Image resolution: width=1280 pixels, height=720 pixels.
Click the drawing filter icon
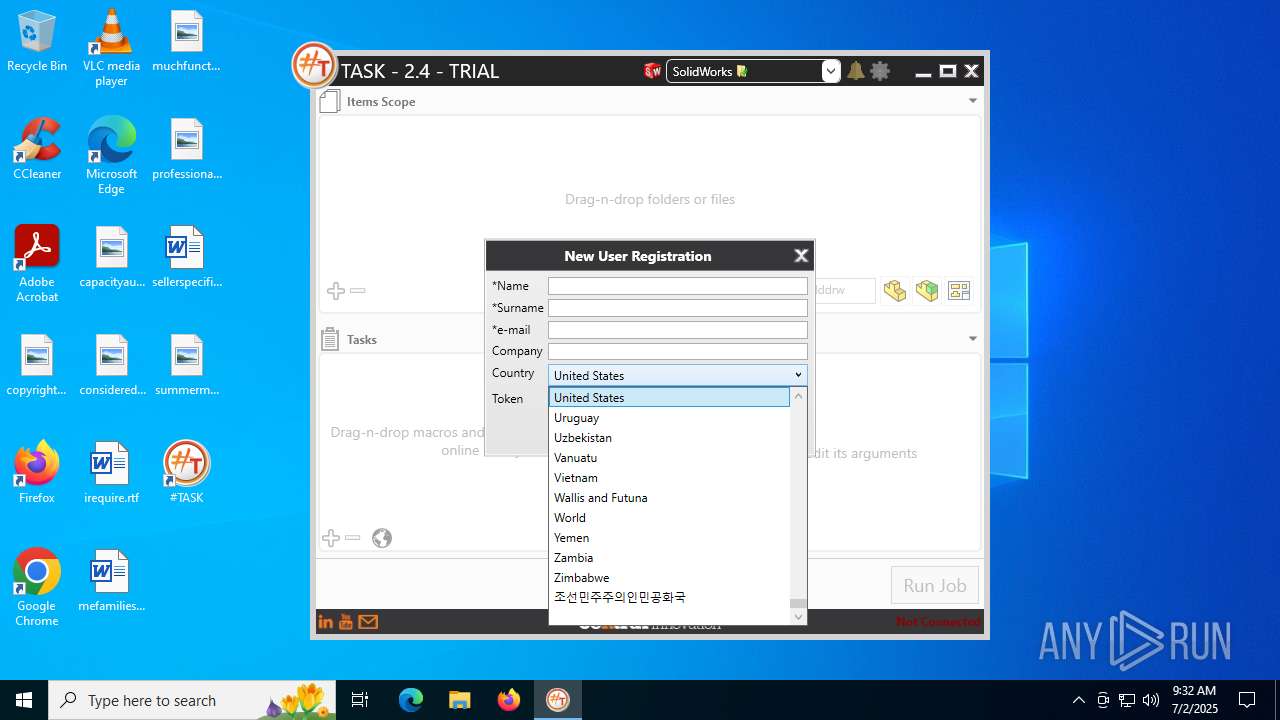tap(959, 291)
